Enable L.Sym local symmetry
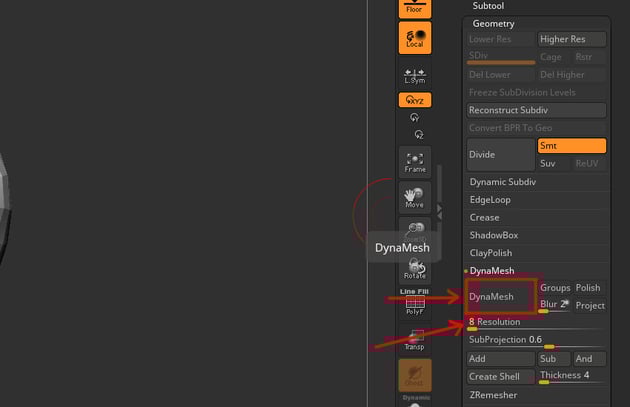The height and width of the screenshot is (407, 630). [x=415, y=76]
